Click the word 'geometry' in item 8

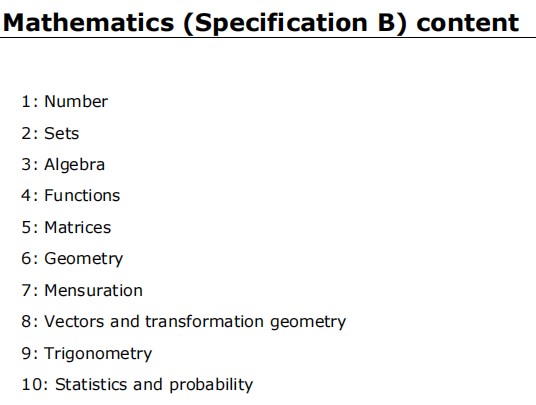coord(308,323)
